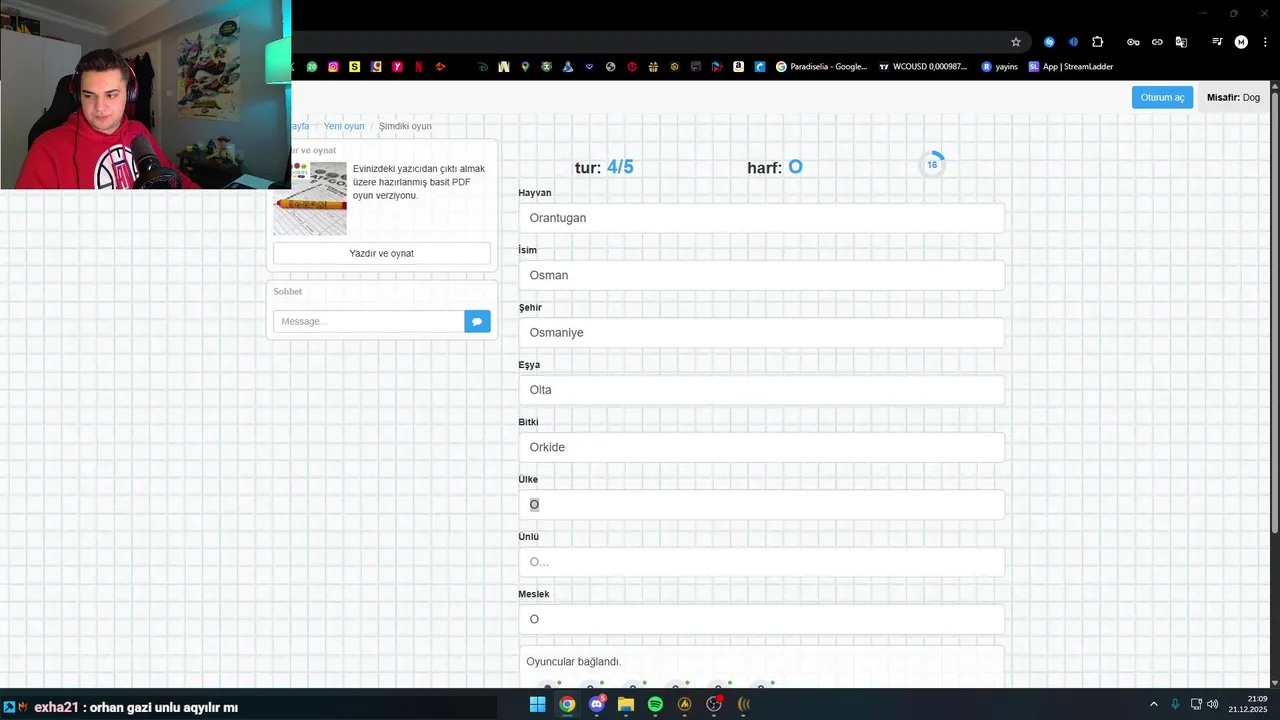Focus the Meslek input field
Viewport: 1280px width, 720px height.
click(x=761, y=619)
